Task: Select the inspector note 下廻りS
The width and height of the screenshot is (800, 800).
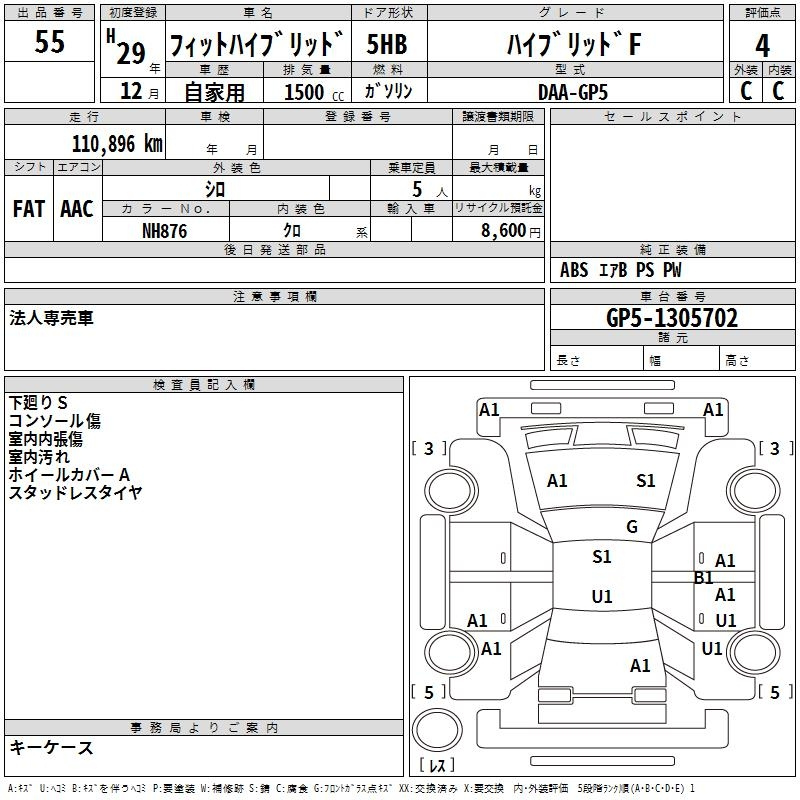Action: (x=38, y=403)
